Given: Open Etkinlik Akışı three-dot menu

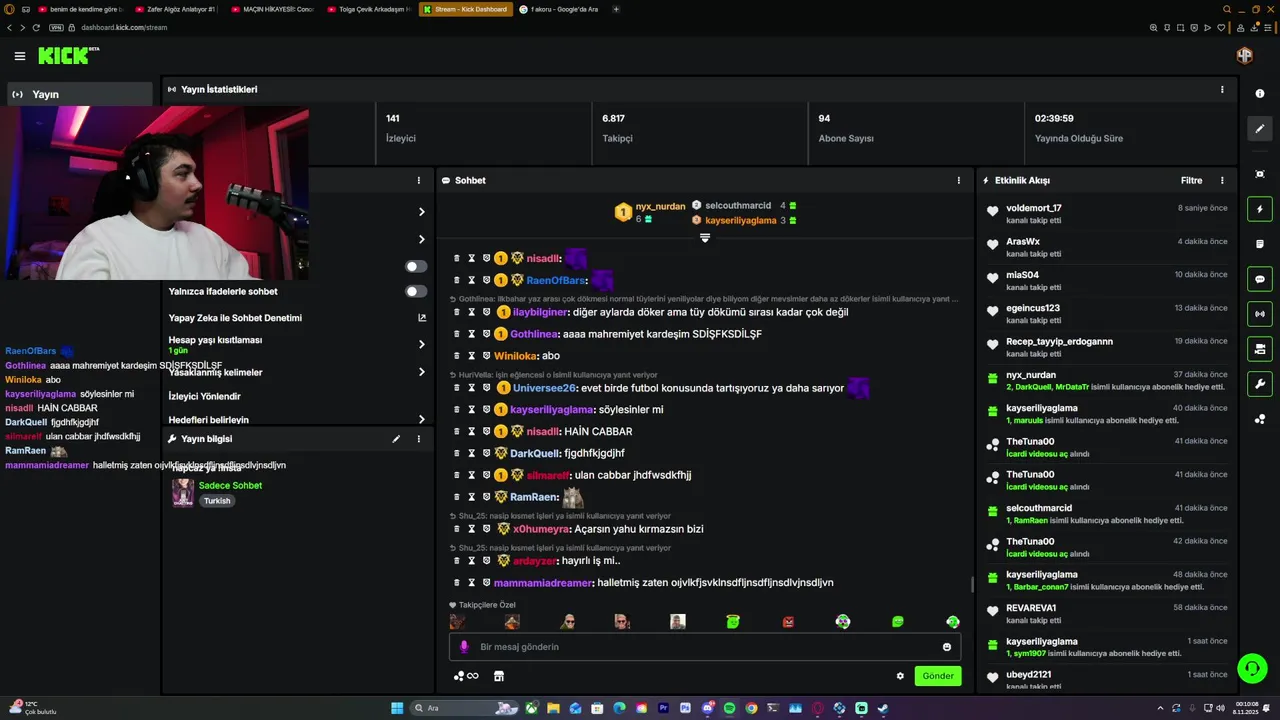Looking at the screenshot, I should tap(1222, 181).
